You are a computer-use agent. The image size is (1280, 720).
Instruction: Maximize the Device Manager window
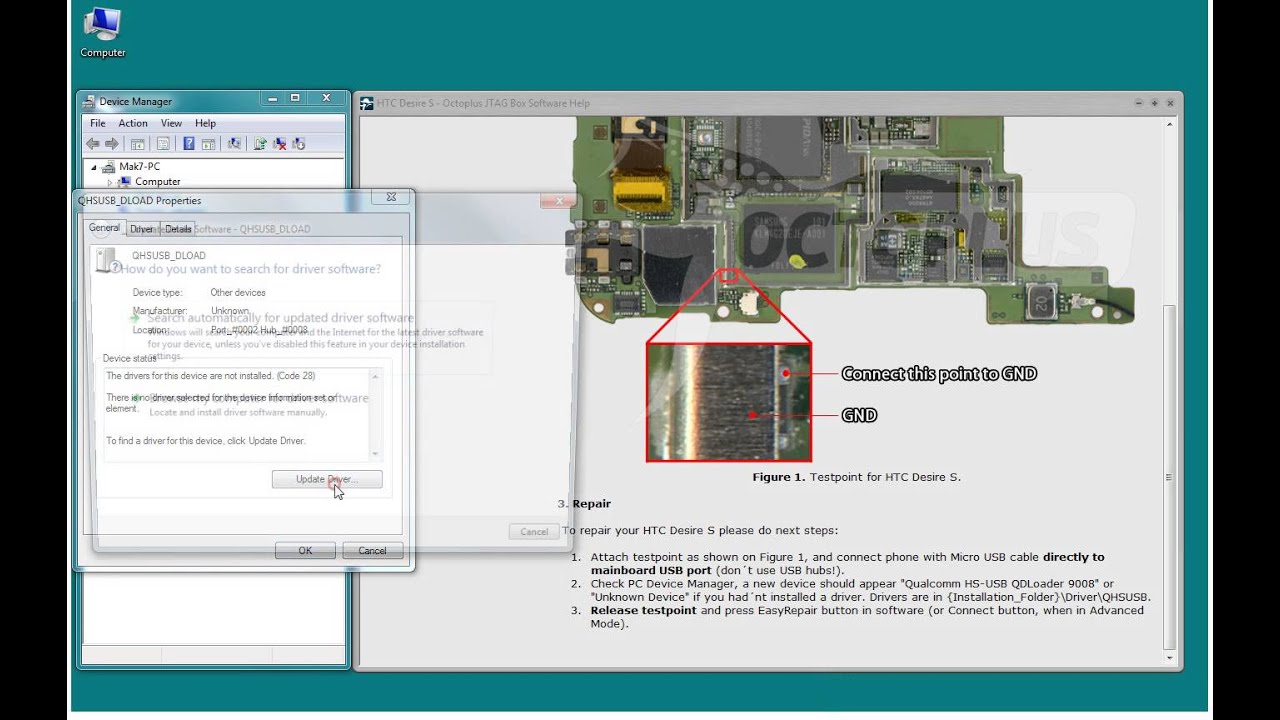pyautogui.click(x=295, y=98)
